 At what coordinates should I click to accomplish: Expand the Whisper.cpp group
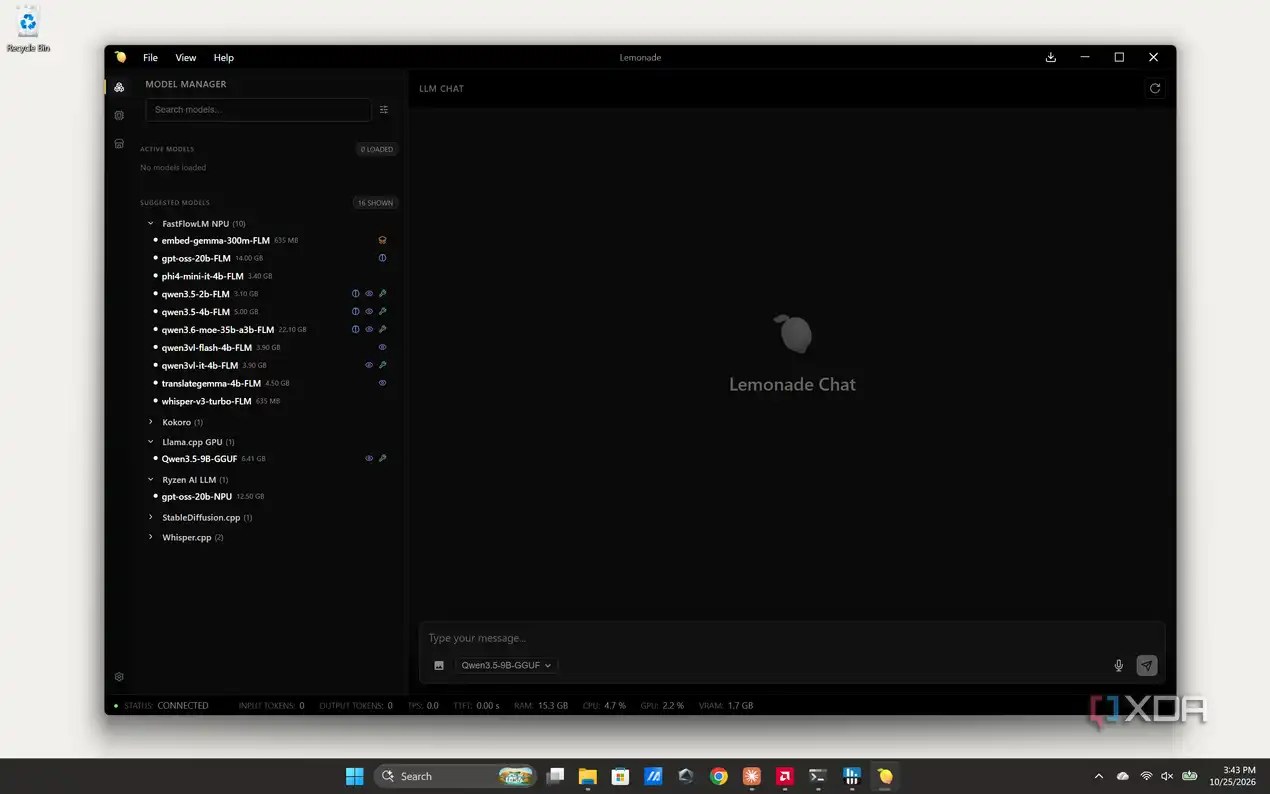click(x=151, y=538)
